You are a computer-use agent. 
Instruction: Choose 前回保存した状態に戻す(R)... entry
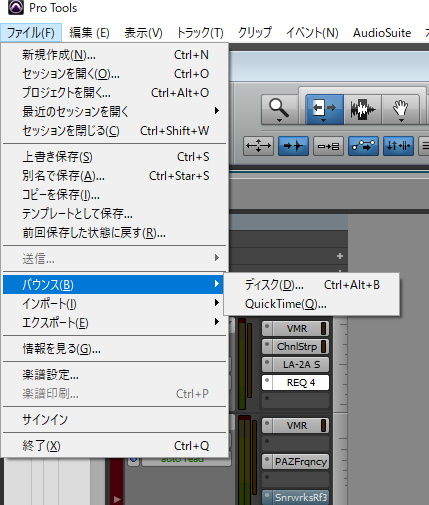[115, 233]
